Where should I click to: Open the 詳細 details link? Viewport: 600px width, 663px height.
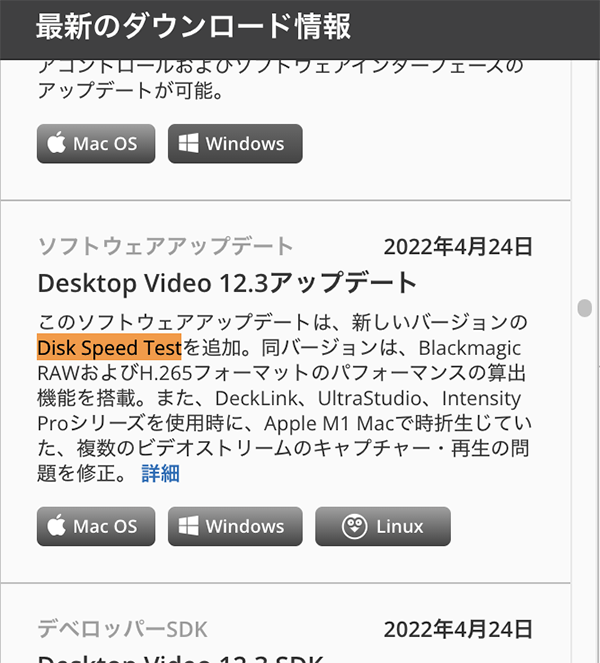coord(160,473)
